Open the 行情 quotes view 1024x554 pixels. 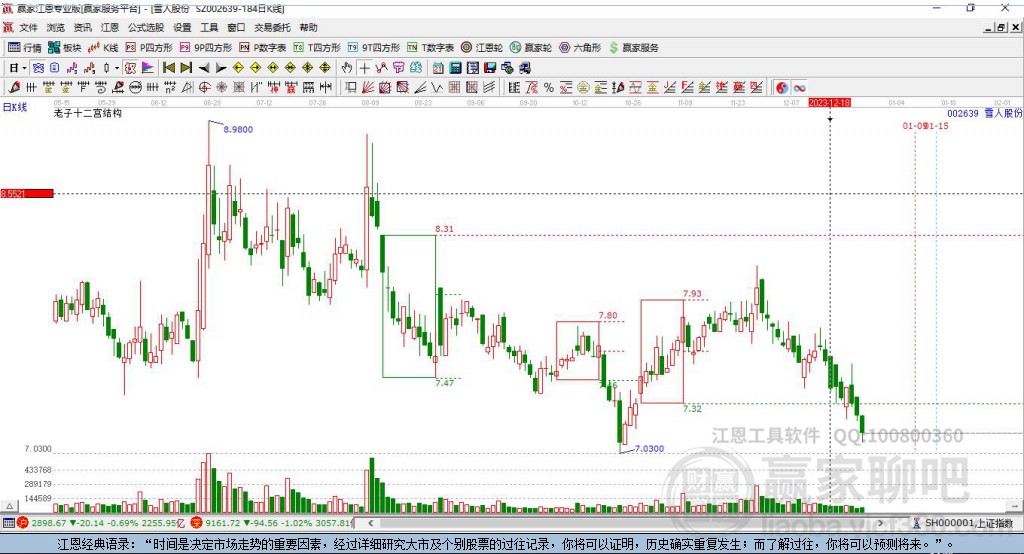[x=24, y=48]
